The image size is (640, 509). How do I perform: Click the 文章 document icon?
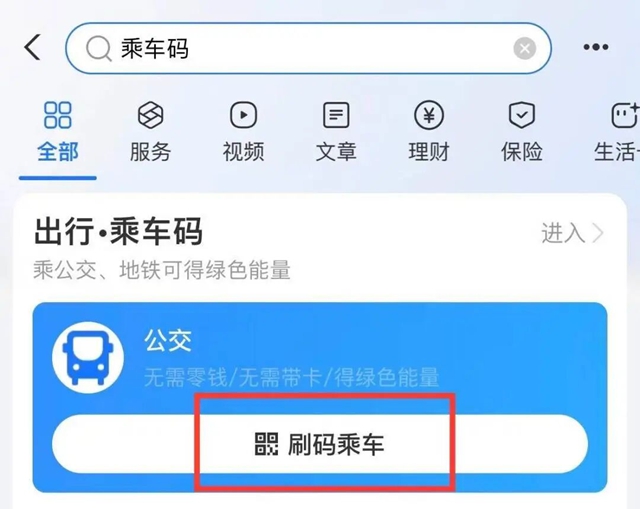336,115
